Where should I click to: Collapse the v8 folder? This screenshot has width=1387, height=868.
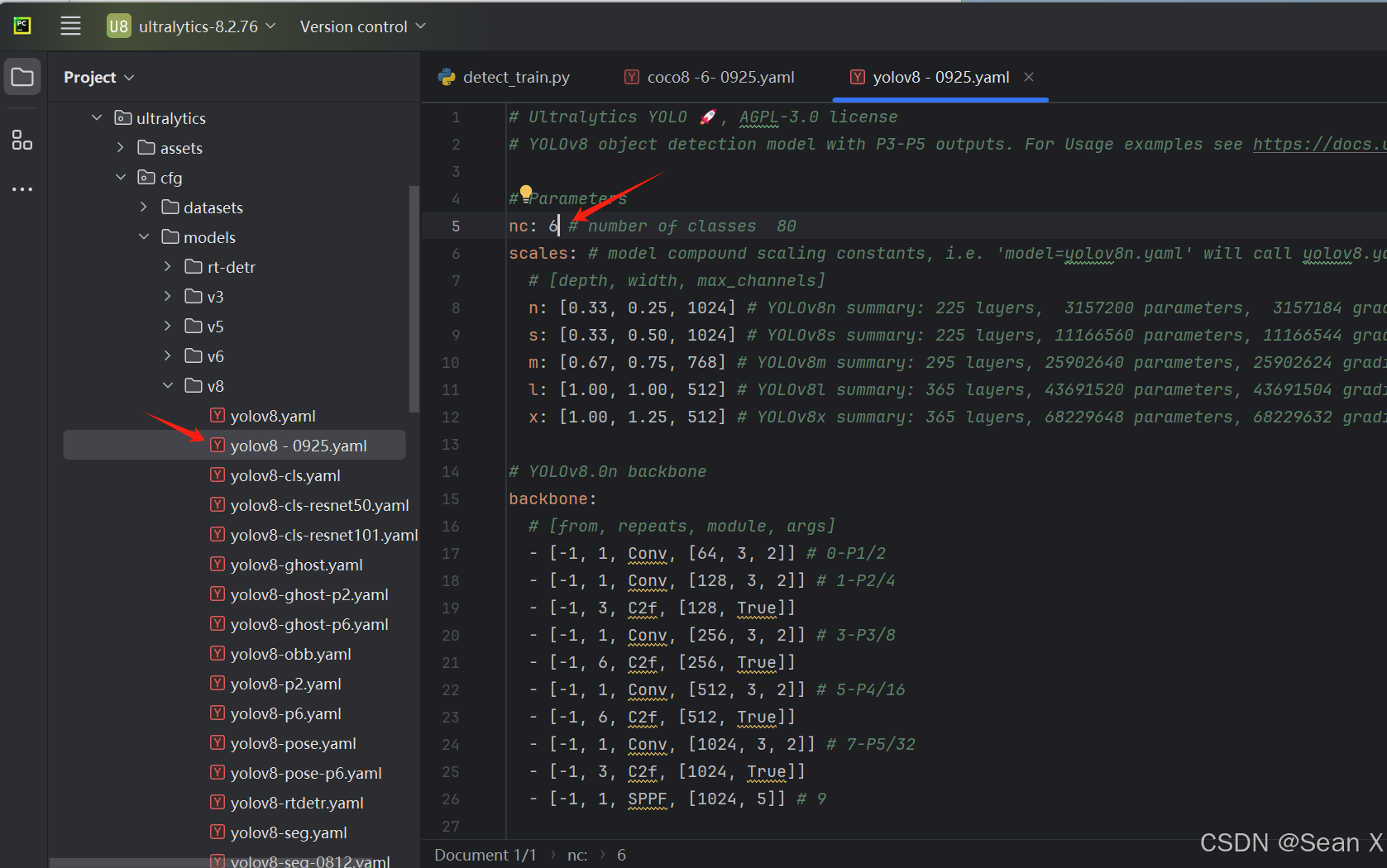click(168, 385)
